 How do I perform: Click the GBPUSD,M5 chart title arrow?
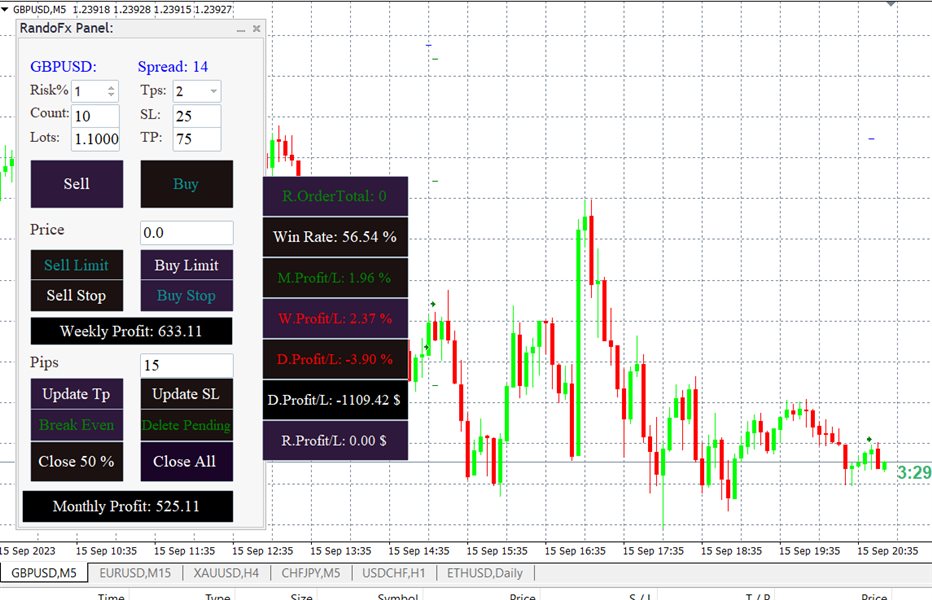(5, 10)
